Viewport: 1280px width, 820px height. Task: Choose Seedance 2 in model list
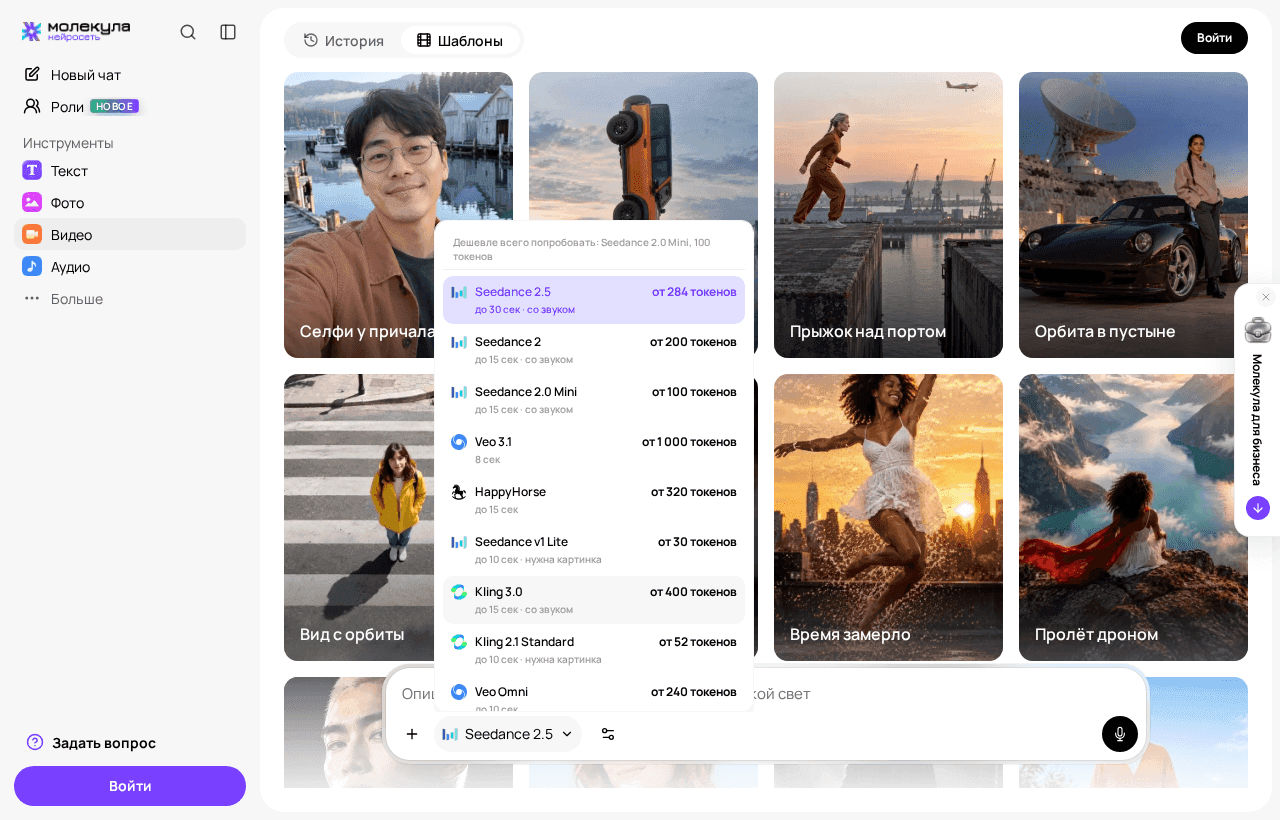tap(594, 350)
